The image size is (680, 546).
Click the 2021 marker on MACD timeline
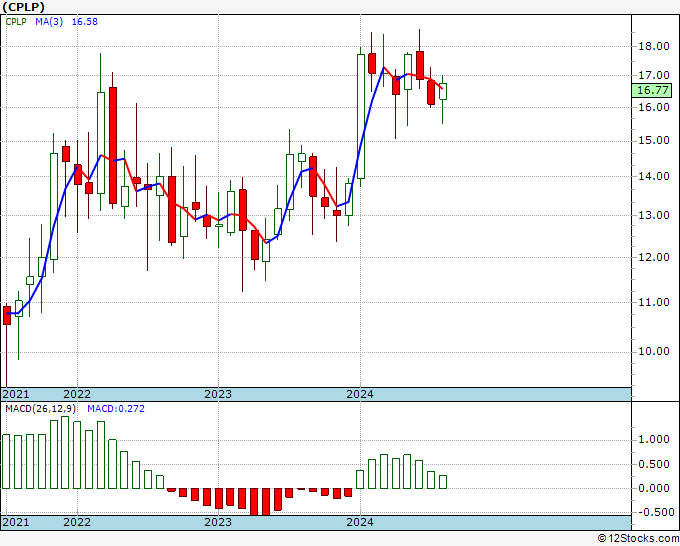16,522
